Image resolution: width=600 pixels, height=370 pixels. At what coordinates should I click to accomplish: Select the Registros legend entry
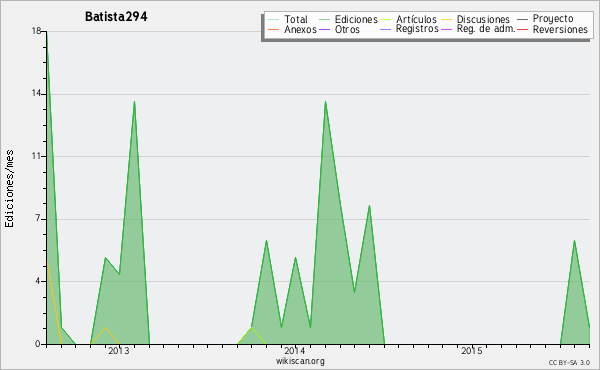point(417,29)
